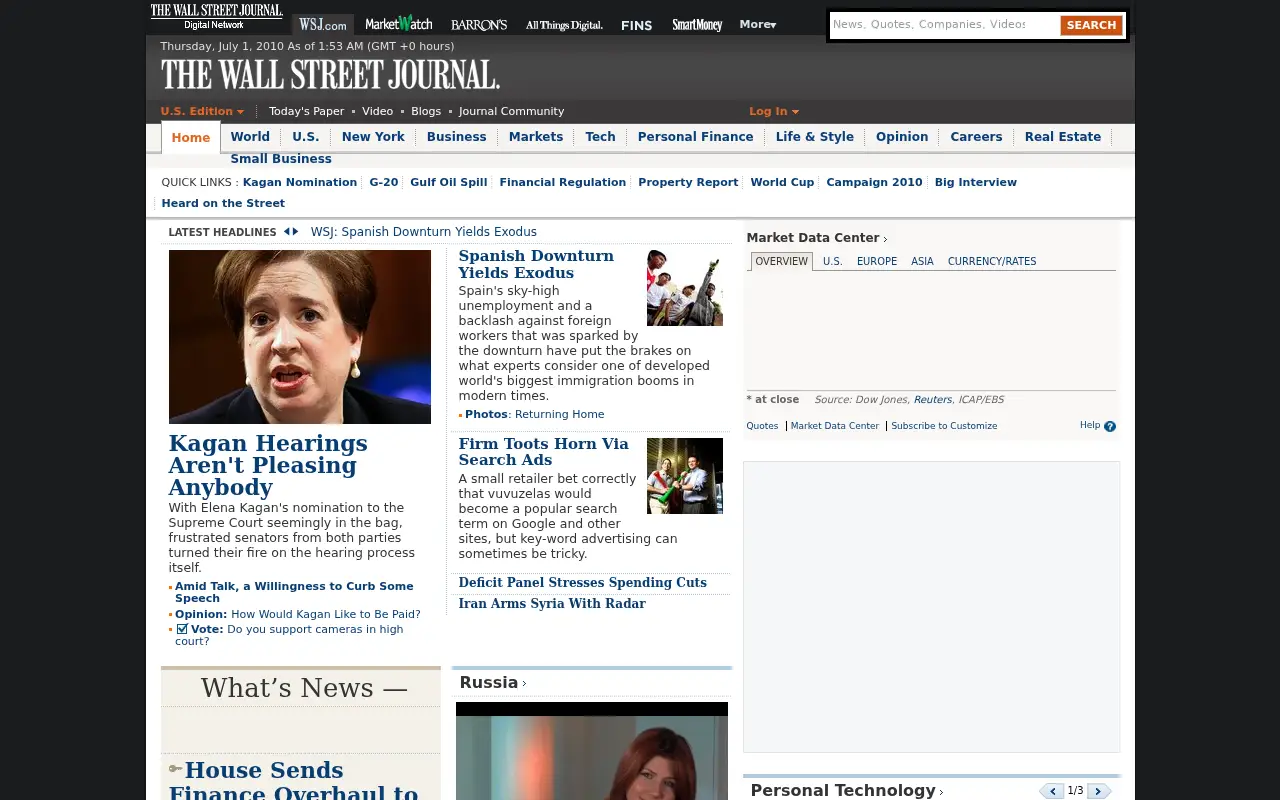Click the Spanish Downturn story thumbnail
Viewport: 1280px width, 800px height.
pos(685,288)
